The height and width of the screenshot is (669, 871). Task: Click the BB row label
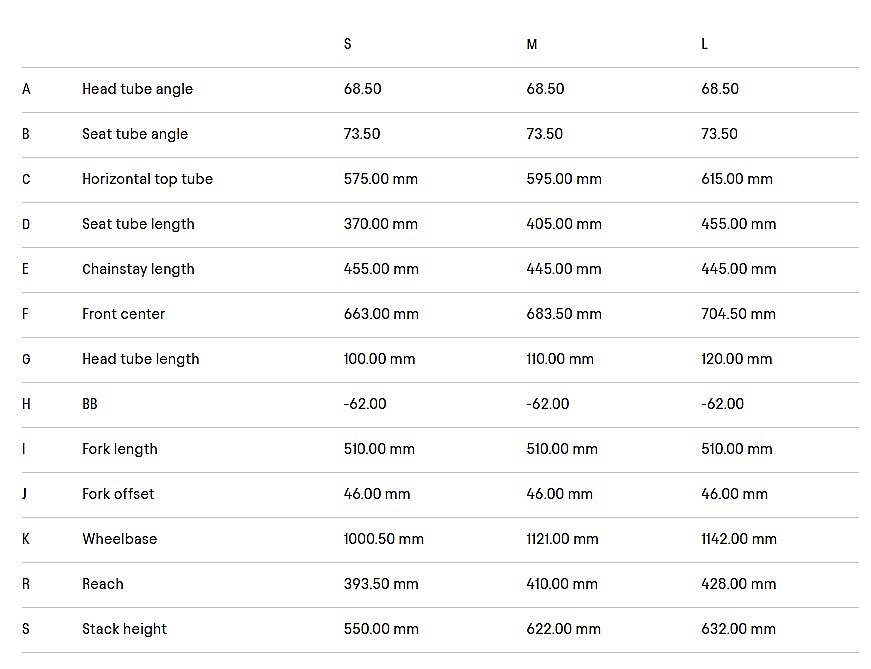pos(90,404)
